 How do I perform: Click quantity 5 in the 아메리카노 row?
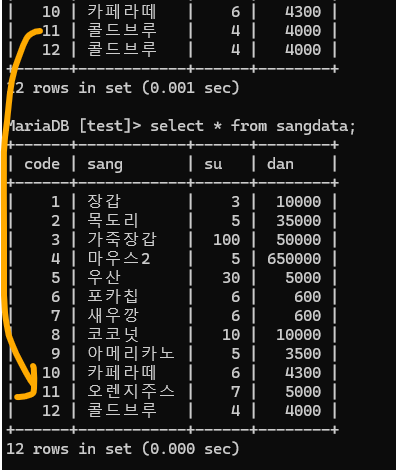click(x=236, y=354)
